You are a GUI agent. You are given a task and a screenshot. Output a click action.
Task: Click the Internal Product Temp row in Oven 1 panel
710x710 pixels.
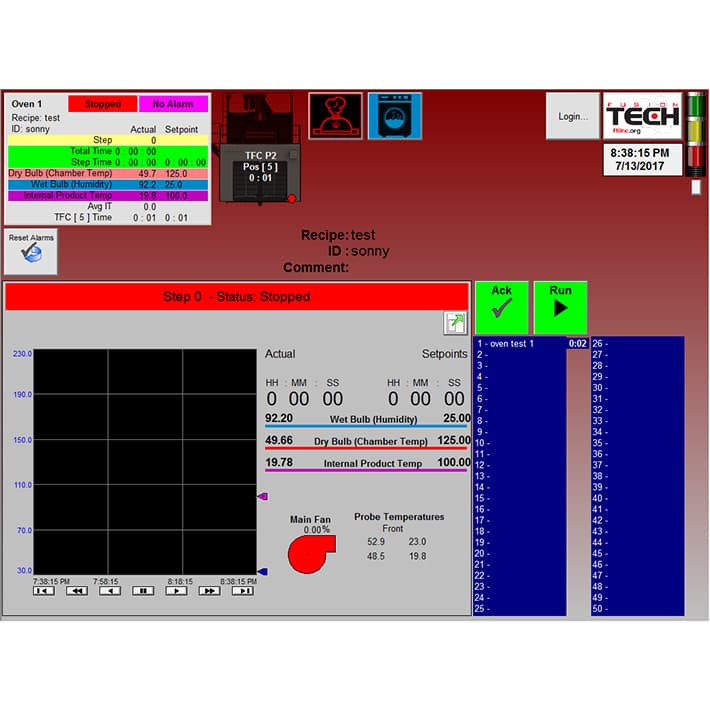click(108, 196)
